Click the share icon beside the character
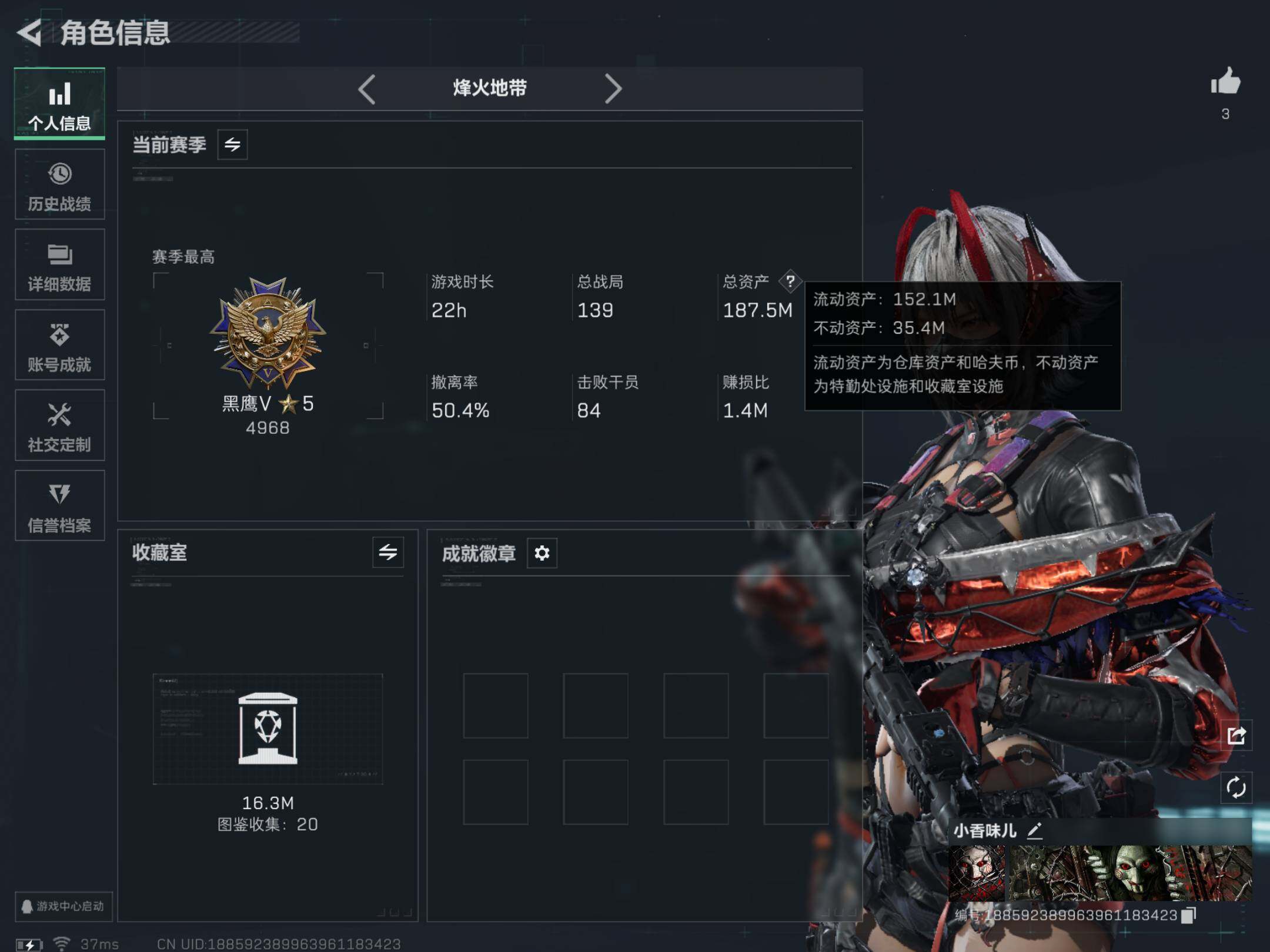 tap(1236, 735)
